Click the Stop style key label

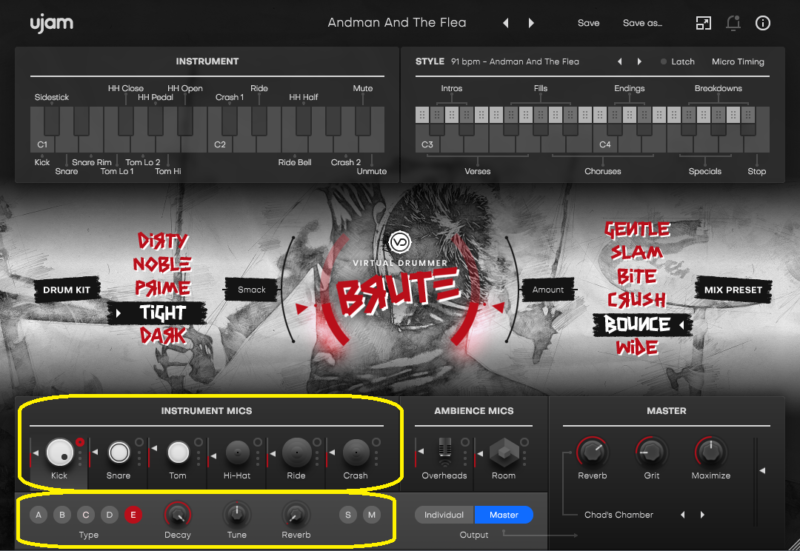click(757, 171)
